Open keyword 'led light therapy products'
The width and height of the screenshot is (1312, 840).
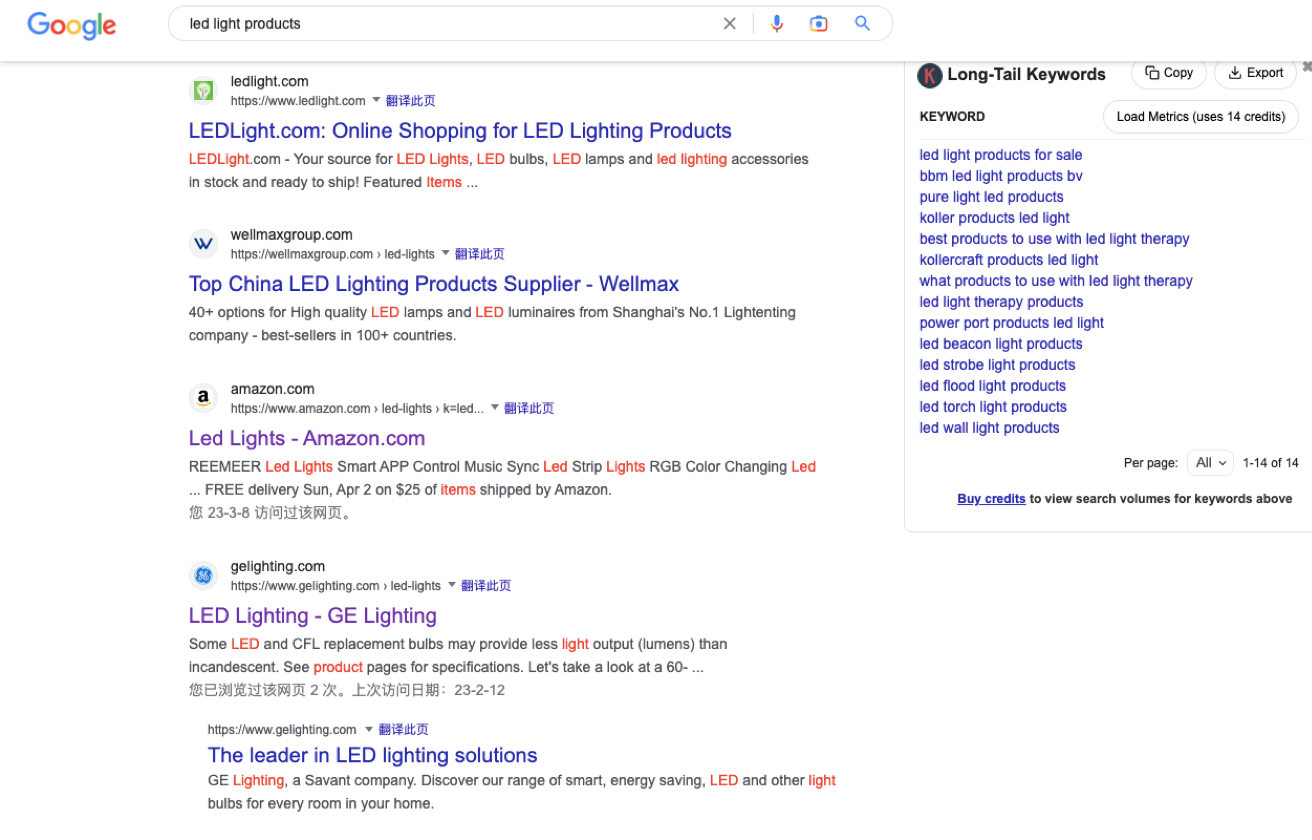coord(1001,302)
